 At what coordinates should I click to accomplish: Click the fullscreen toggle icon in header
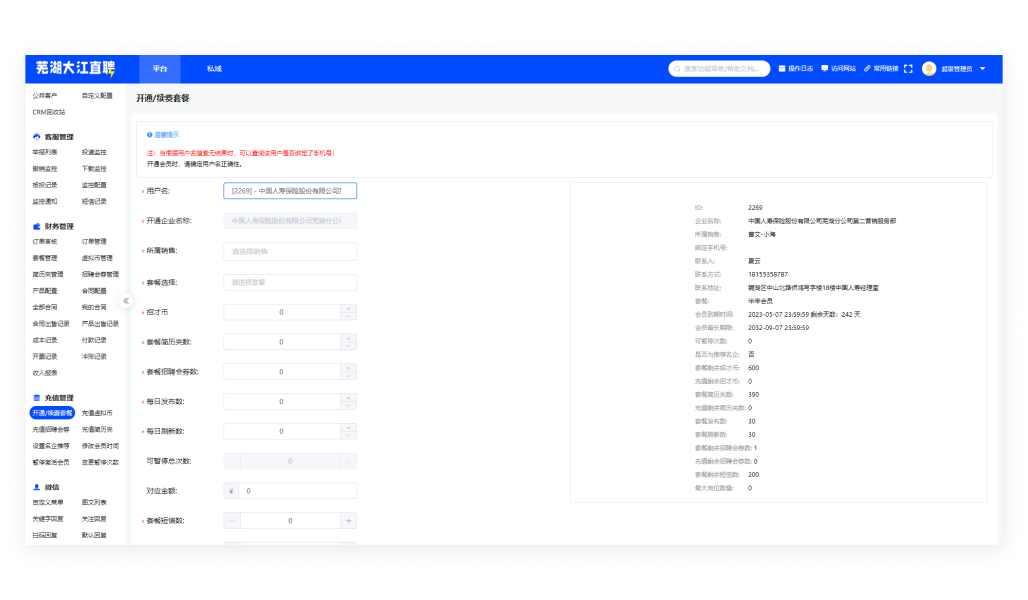pos(908,69)
